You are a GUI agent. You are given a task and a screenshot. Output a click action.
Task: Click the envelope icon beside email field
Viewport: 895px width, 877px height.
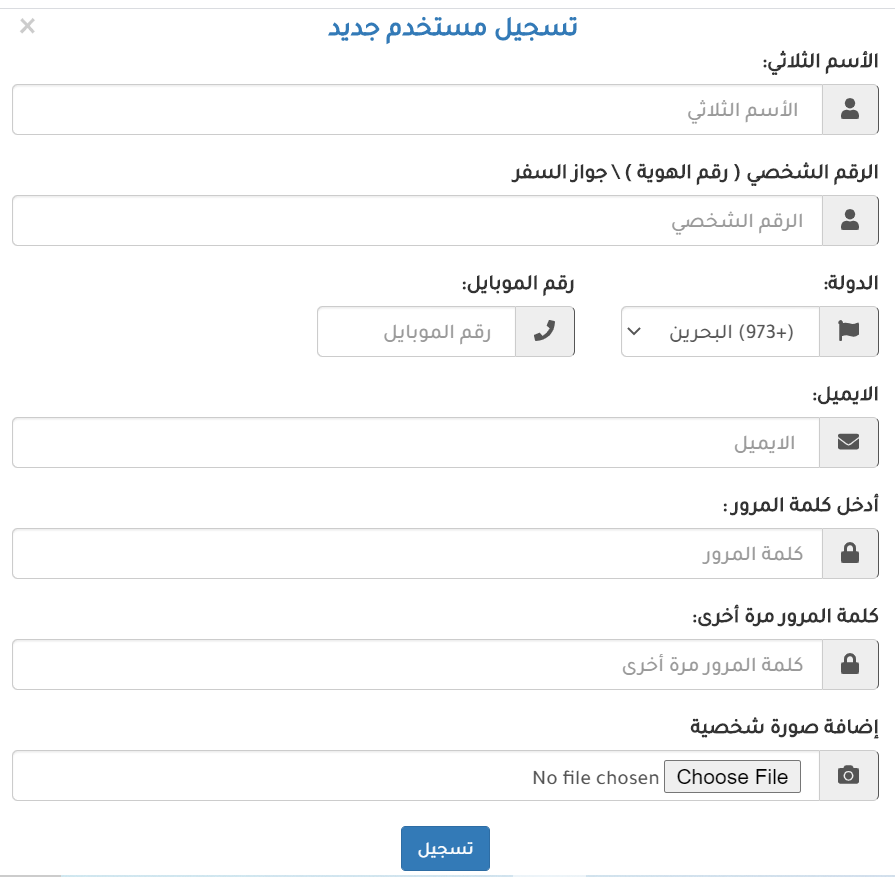pyautogui.click(x=848, y=443)
